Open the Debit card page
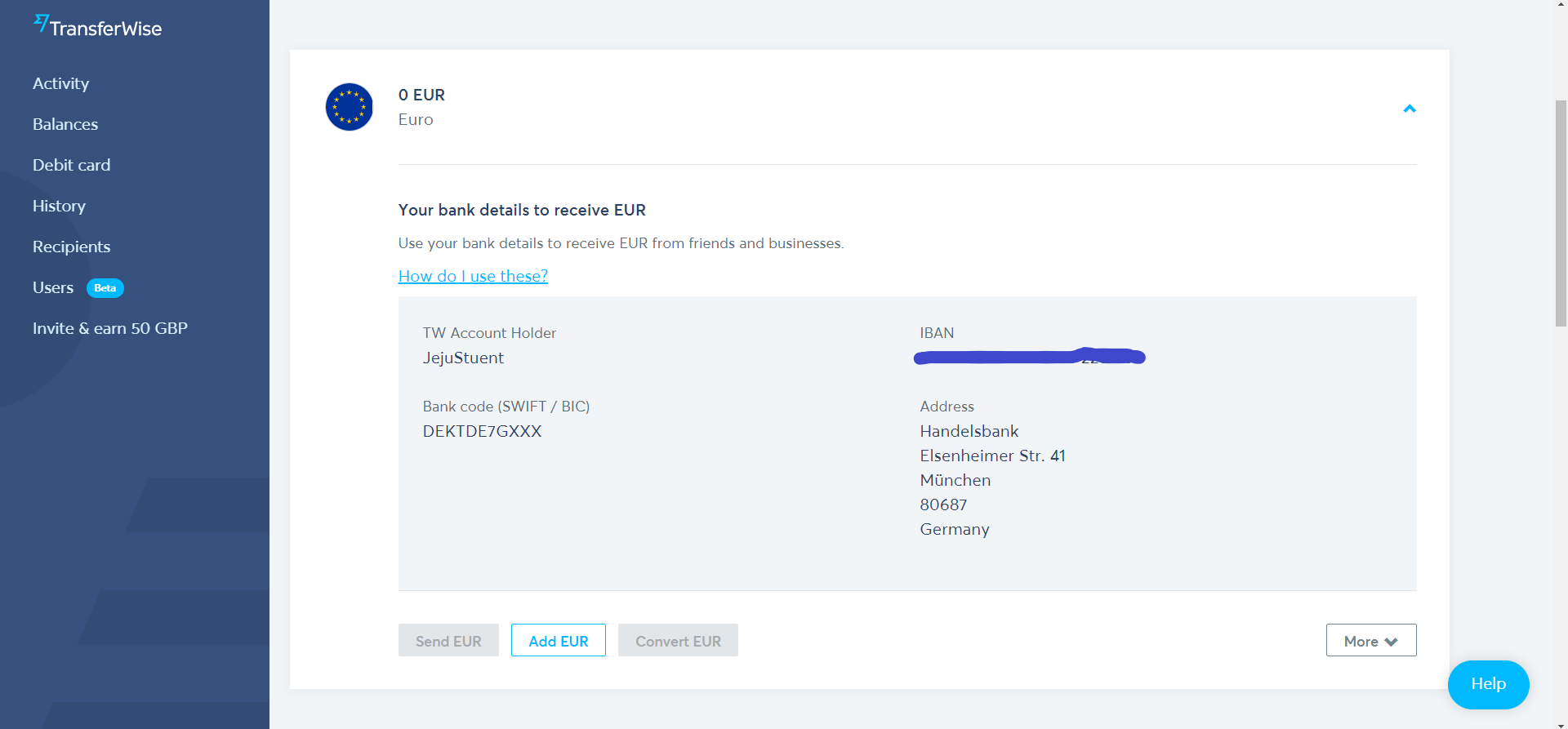Image resolution: width=1568 pixels, height=729 pixels. pos(72,165)
